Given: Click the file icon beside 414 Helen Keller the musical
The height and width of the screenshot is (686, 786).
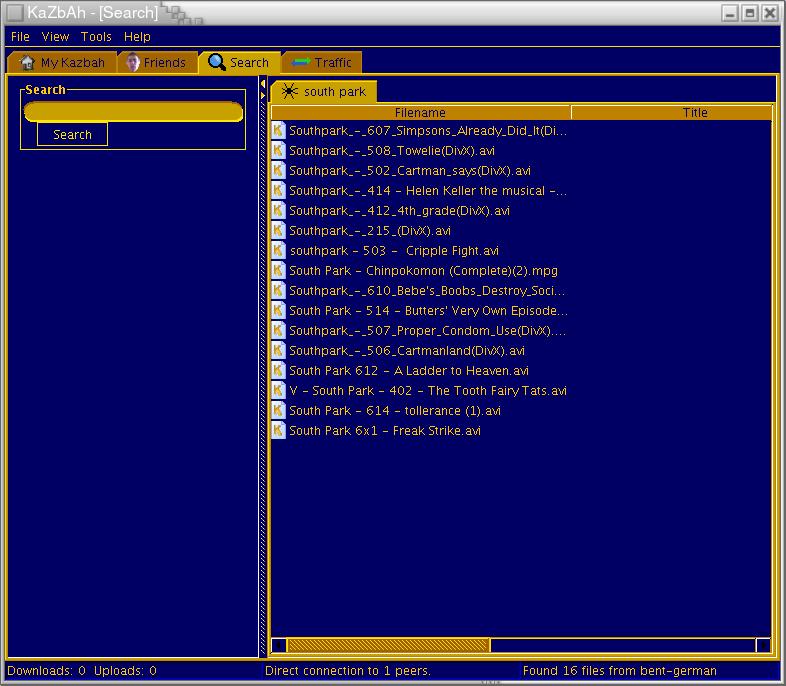Looking at the screenshot, I should pyautogui.click(x=278, y=191).
